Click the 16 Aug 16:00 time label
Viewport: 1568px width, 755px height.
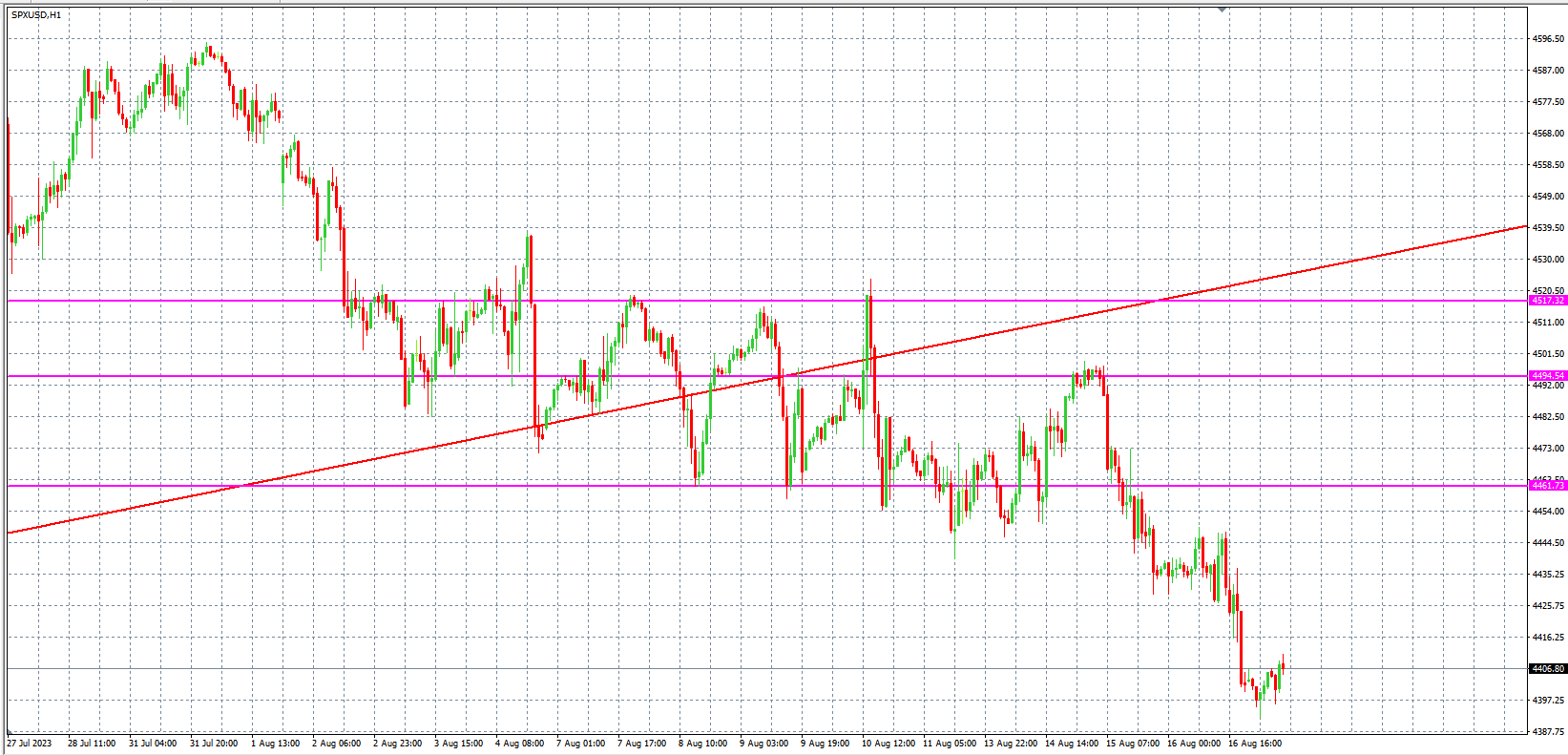(x=1254, y=744)
